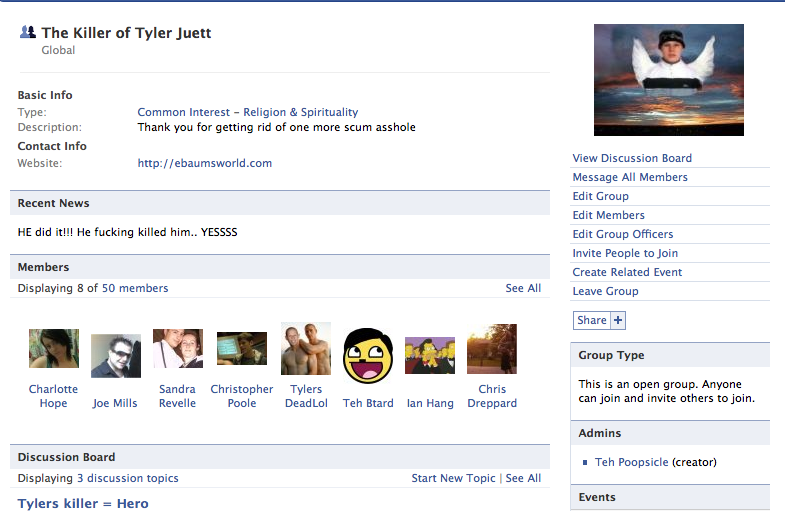Image resolution: width=785 pixels, height=511 pixels.
Task: Open View Discussion Board link
Action: [x=632, y=158]
